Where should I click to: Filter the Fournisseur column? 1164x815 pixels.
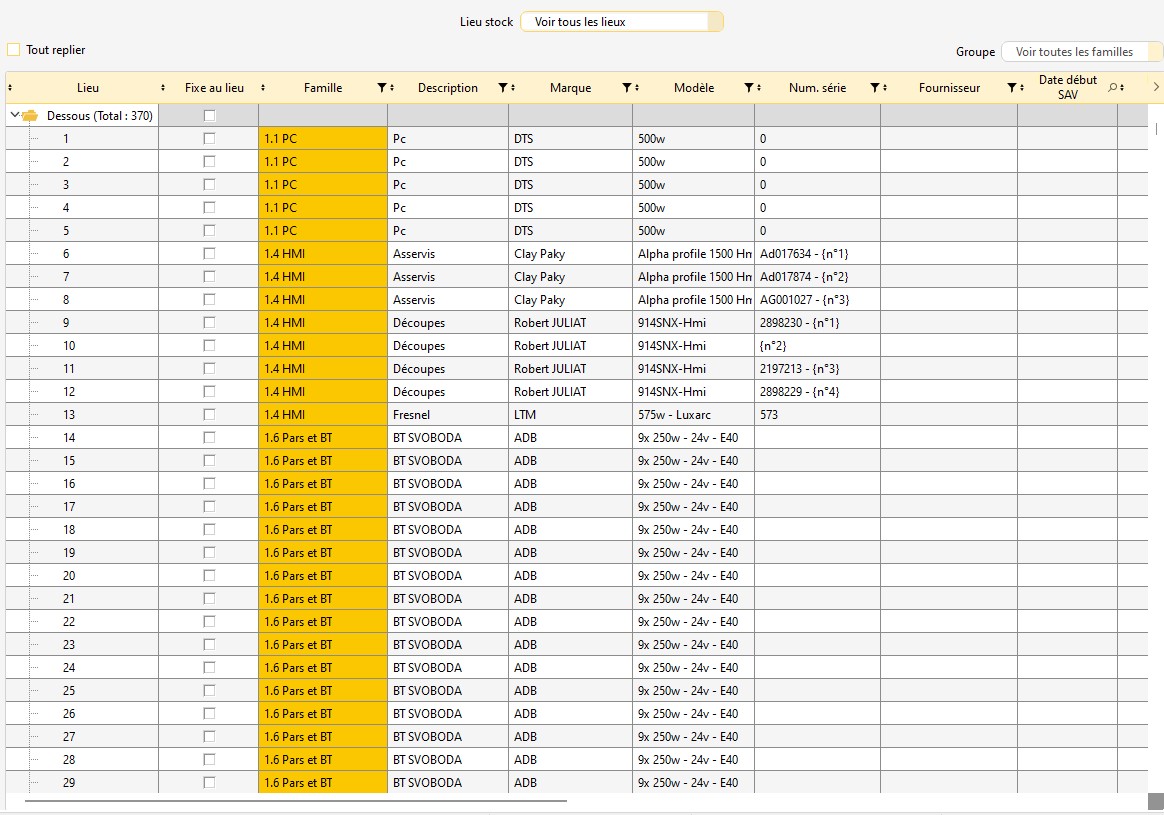1011,88
